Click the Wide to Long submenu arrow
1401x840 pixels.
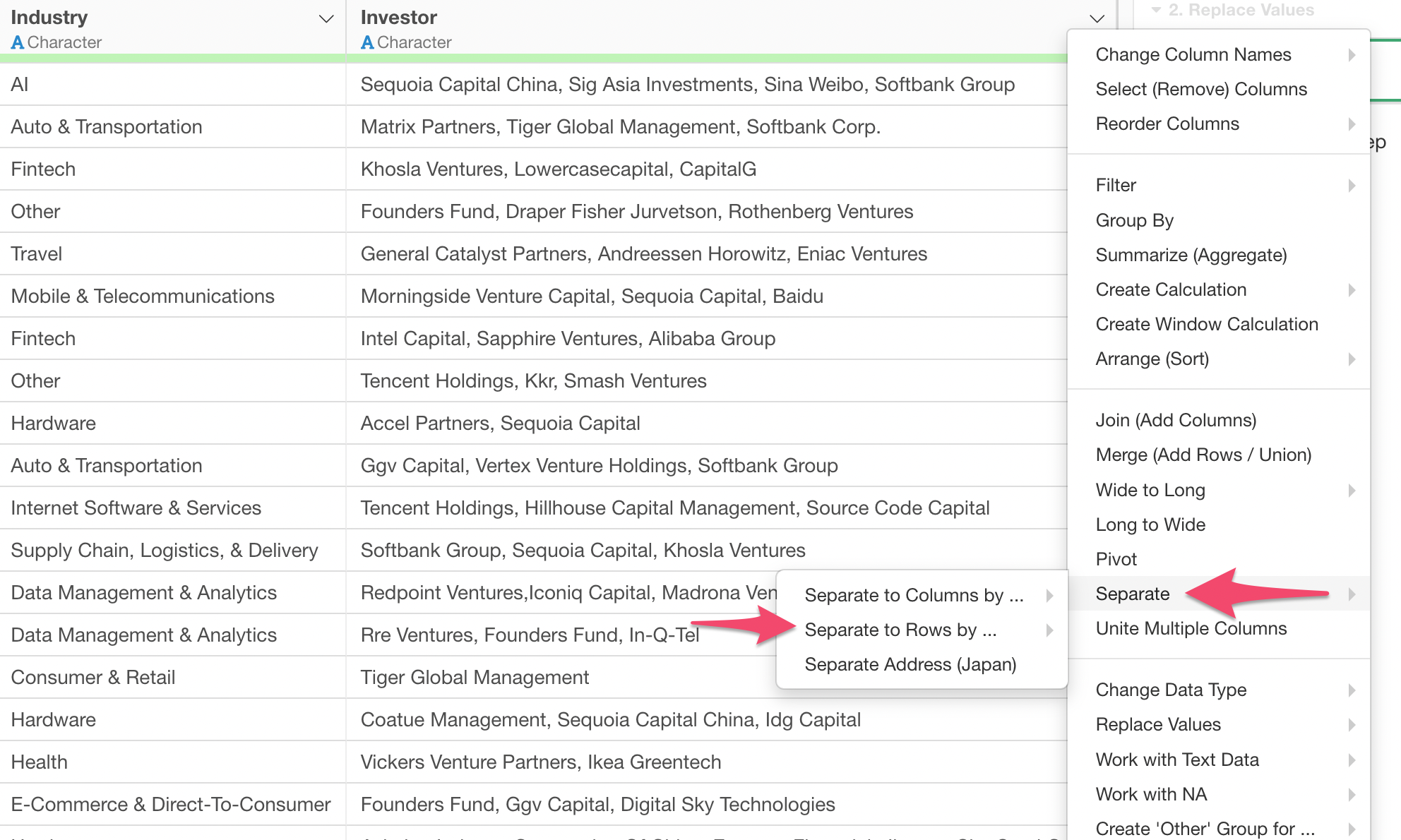(x=1351, y=490)
